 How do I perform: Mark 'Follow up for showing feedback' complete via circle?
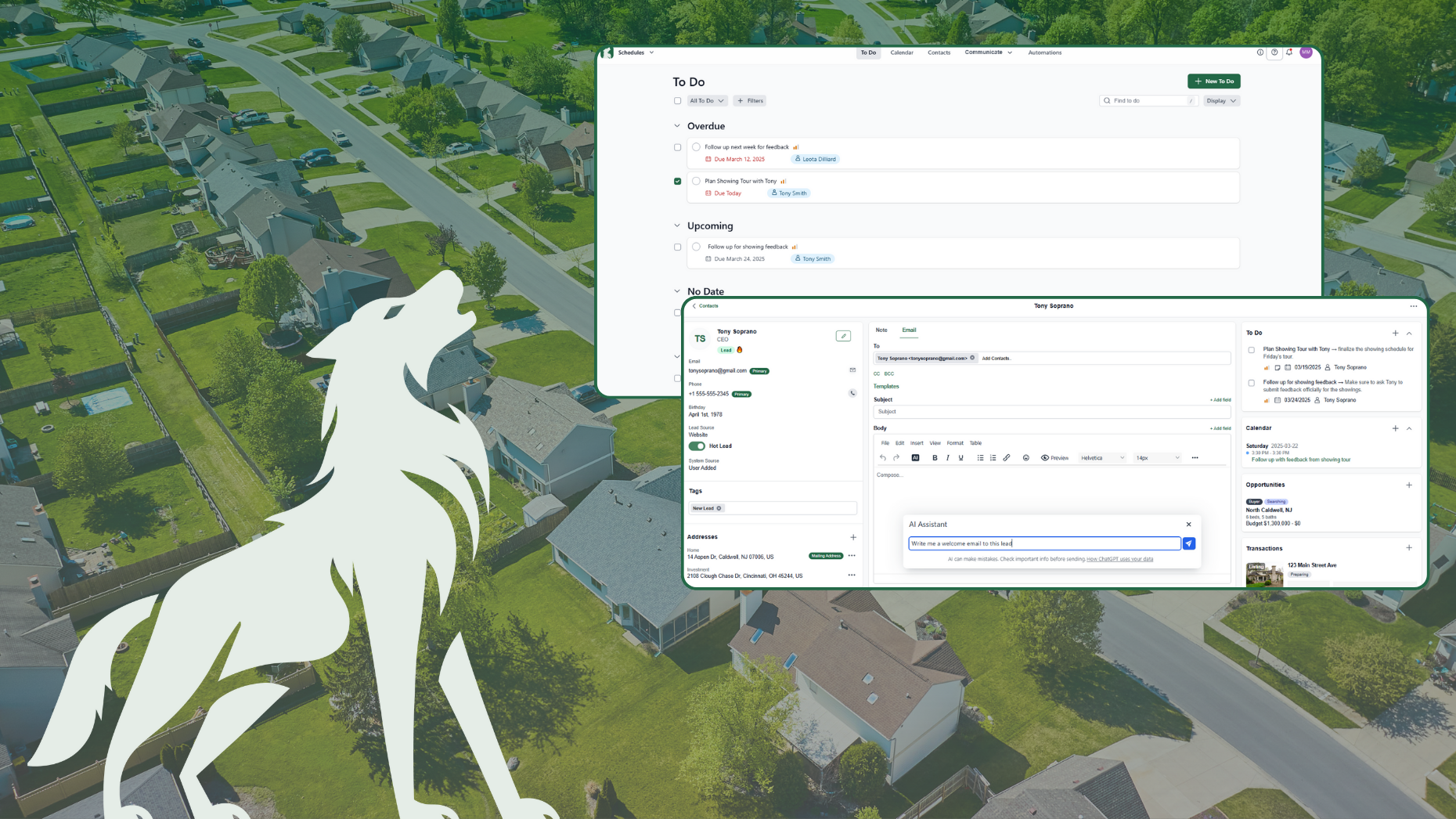696,247
